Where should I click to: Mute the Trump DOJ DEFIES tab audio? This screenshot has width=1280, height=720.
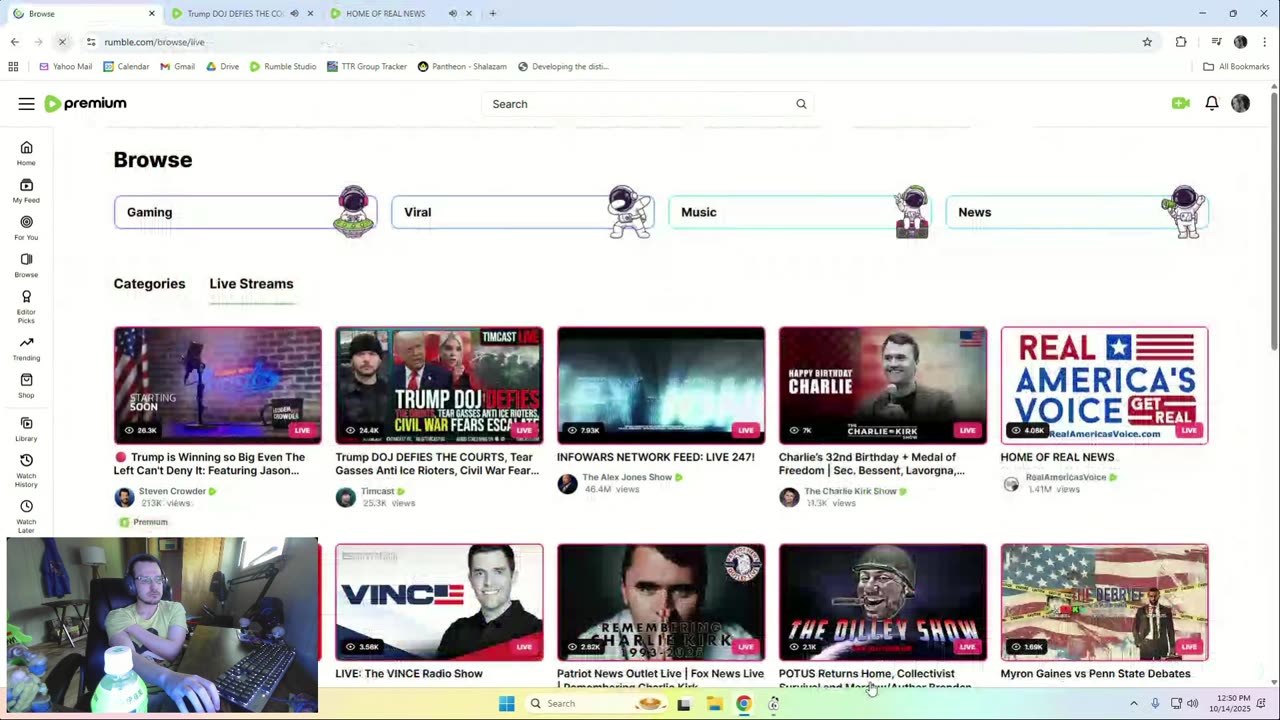tap(294, 14)
